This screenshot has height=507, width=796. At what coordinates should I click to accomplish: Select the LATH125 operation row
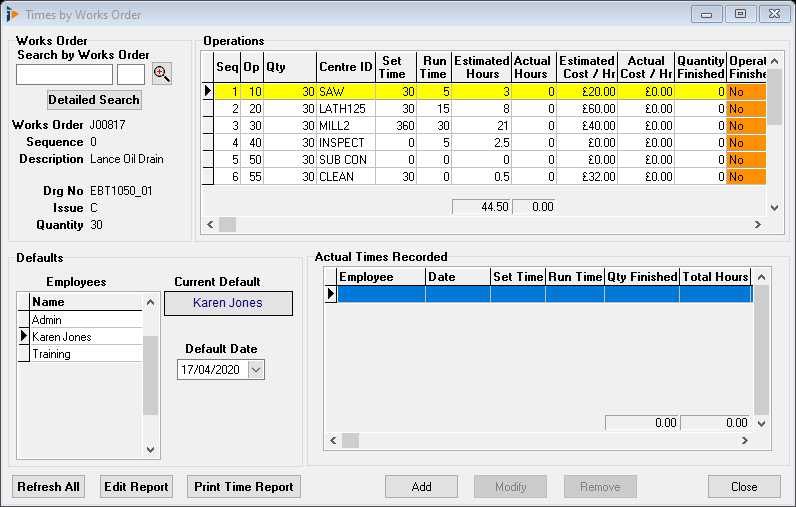pyautogui.click(x=345, y=108)
